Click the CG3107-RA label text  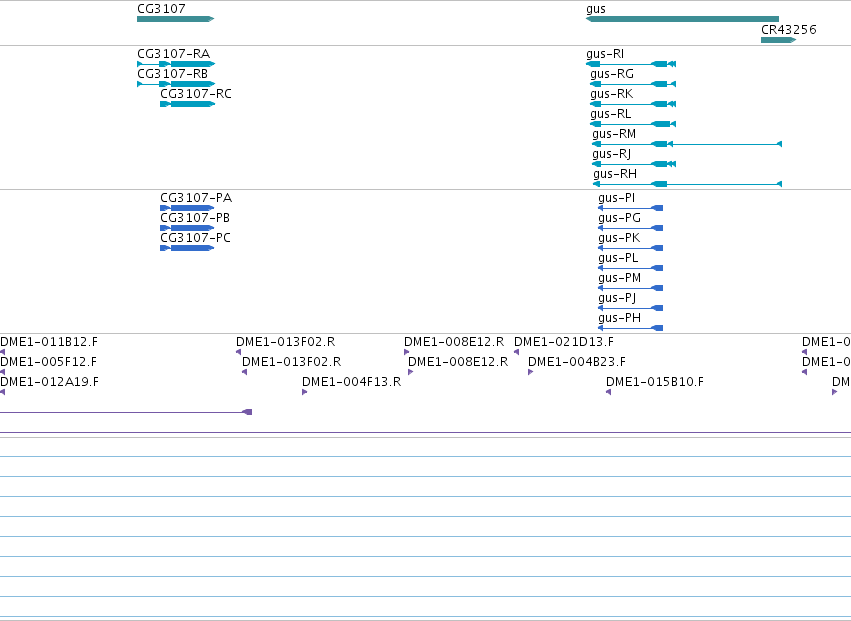click(x=174, y=54)
